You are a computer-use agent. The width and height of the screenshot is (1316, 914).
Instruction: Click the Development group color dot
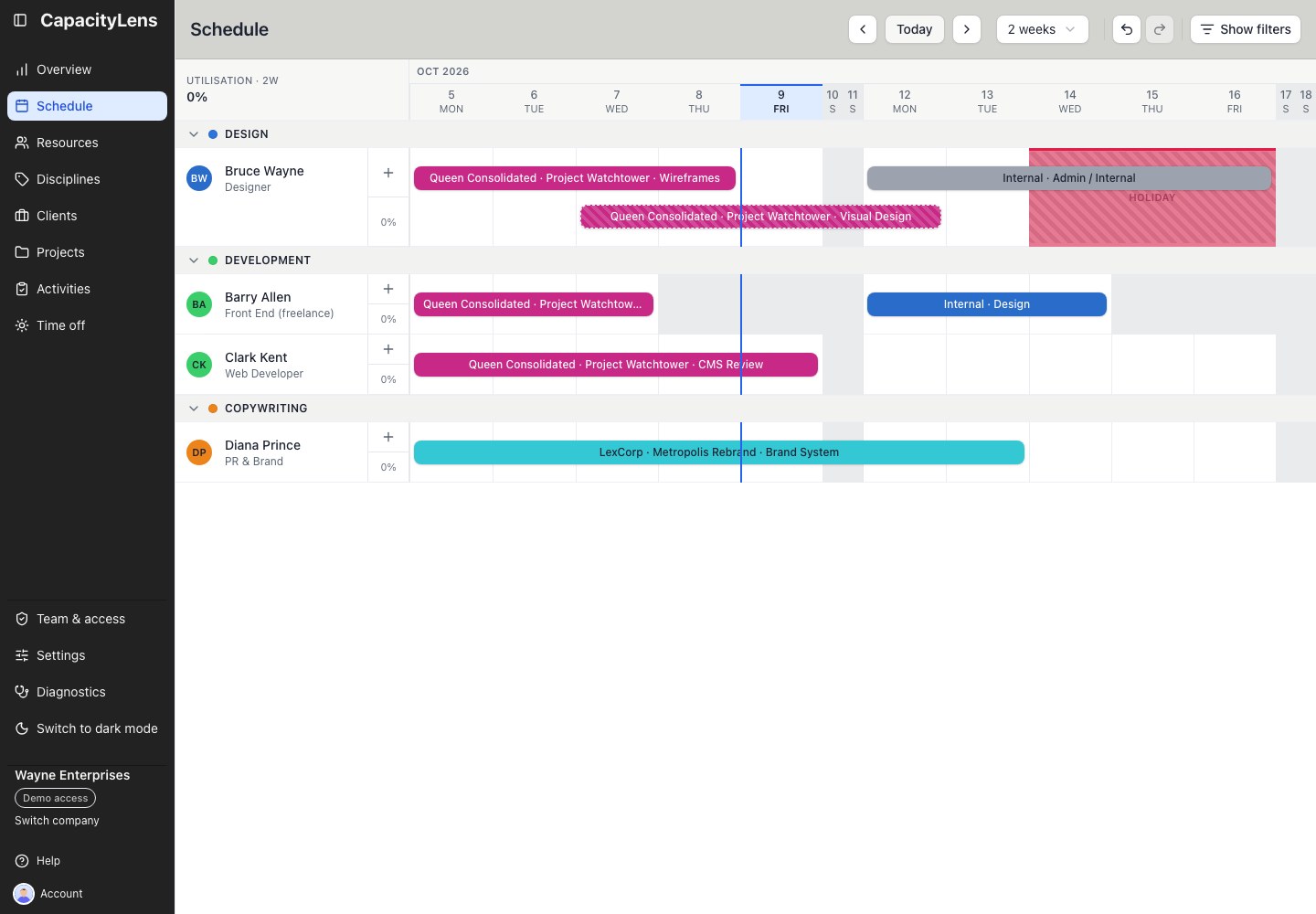click(213, 260)
